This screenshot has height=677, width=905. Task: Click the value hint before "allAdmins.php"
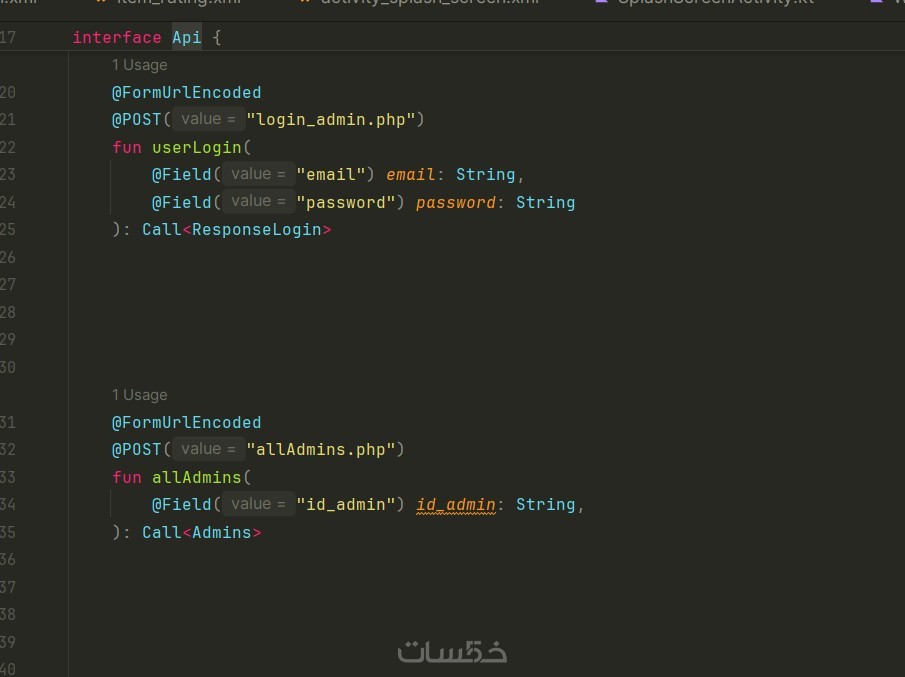[208, 449]
